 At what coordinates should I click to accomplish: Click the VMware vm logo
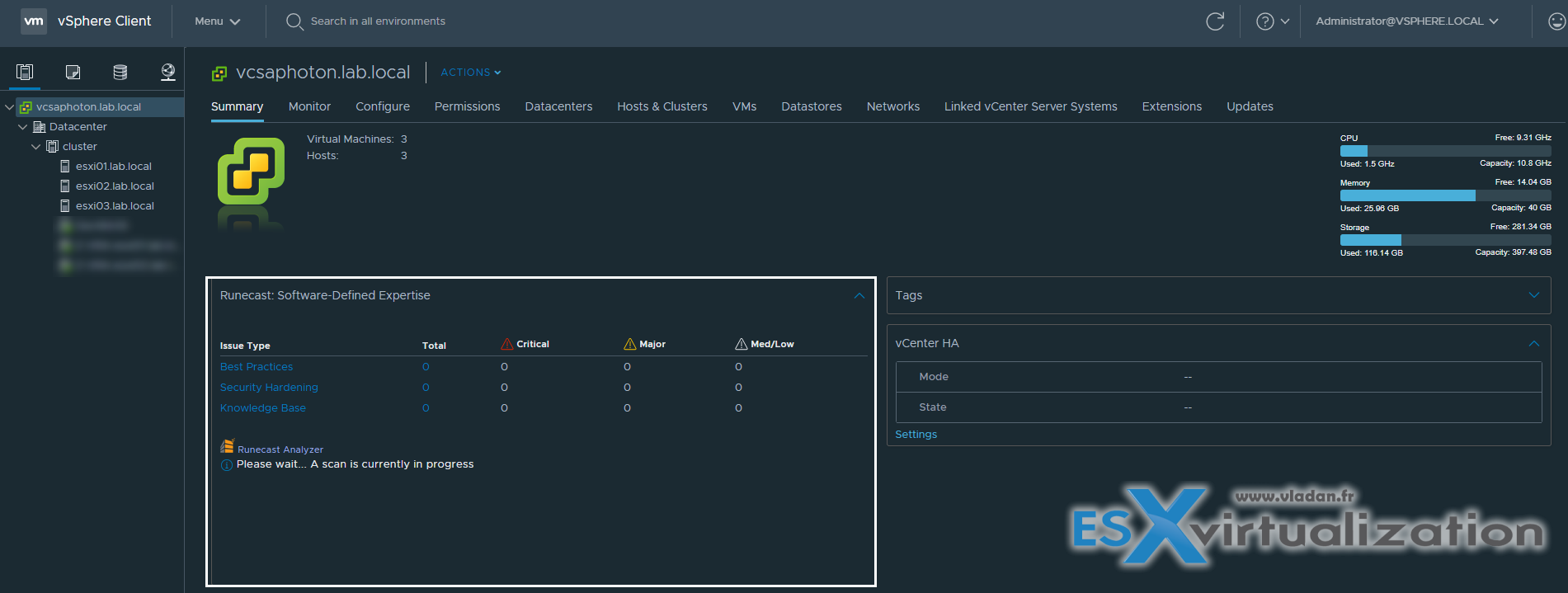[x=34, y=21]
